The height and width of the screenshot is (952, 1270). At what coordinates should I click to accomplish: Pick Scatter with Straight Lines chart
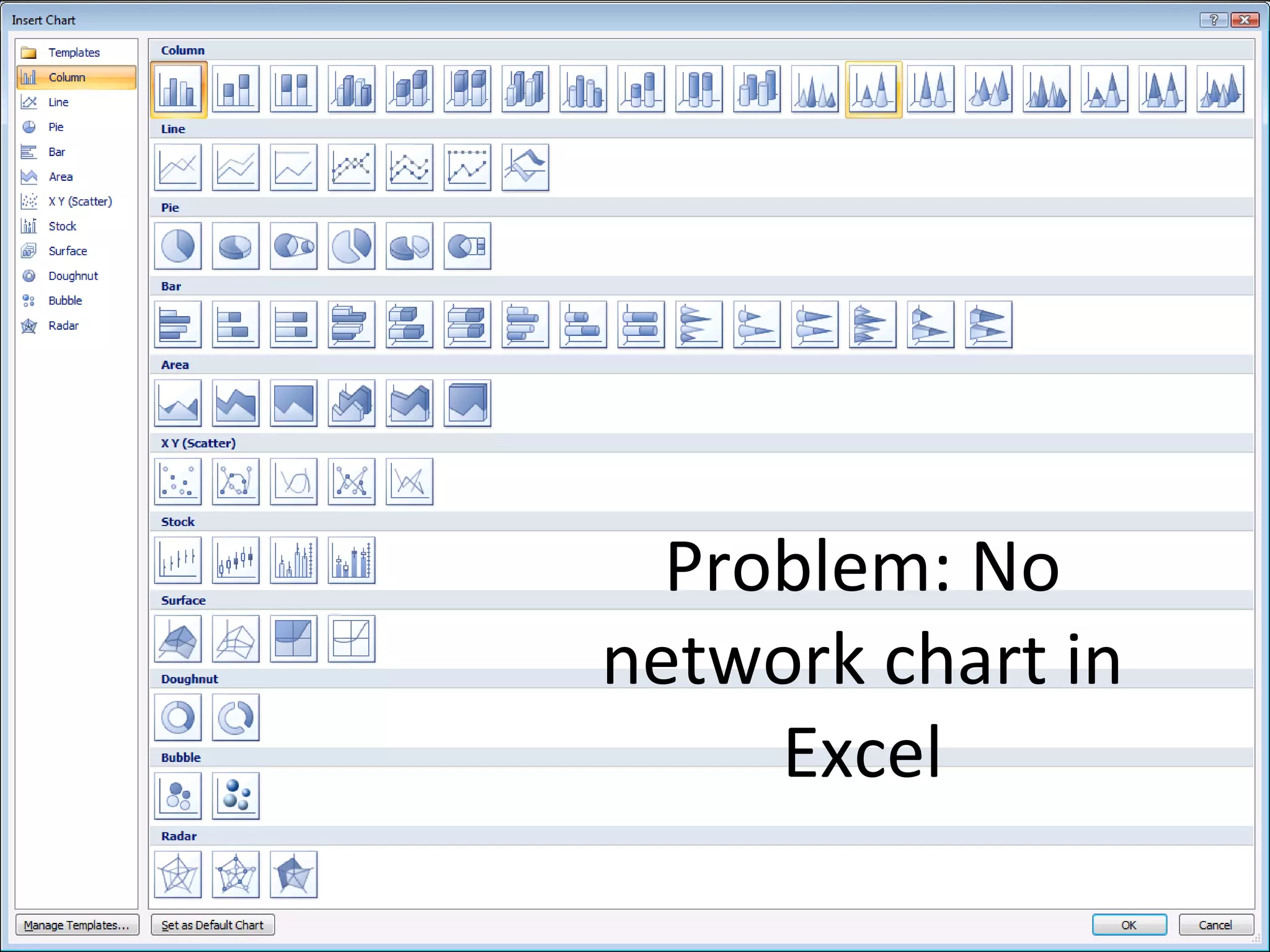[x=409, y=482]
